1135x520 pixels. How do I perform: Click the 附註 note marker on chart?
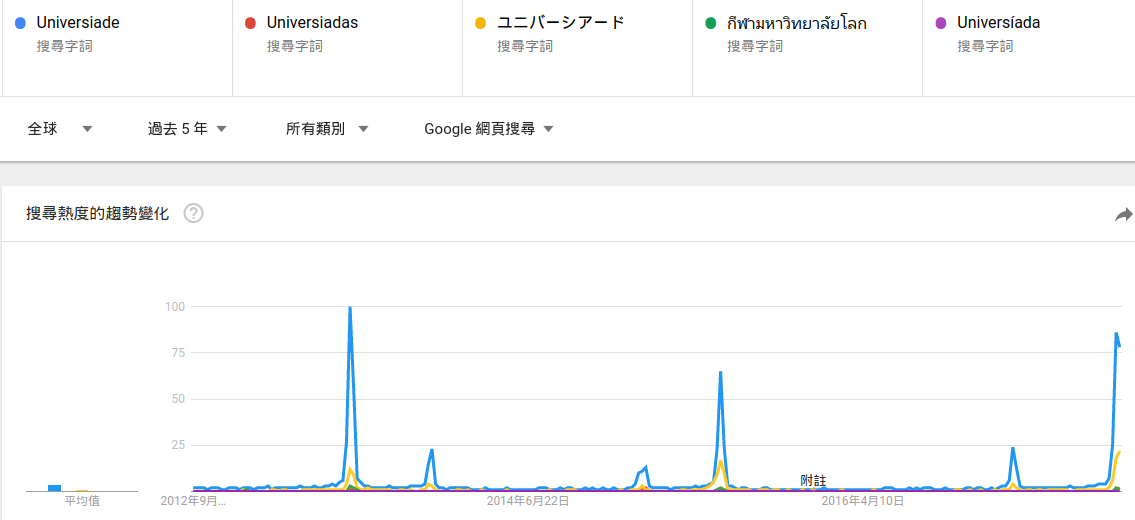click(814, 481)
